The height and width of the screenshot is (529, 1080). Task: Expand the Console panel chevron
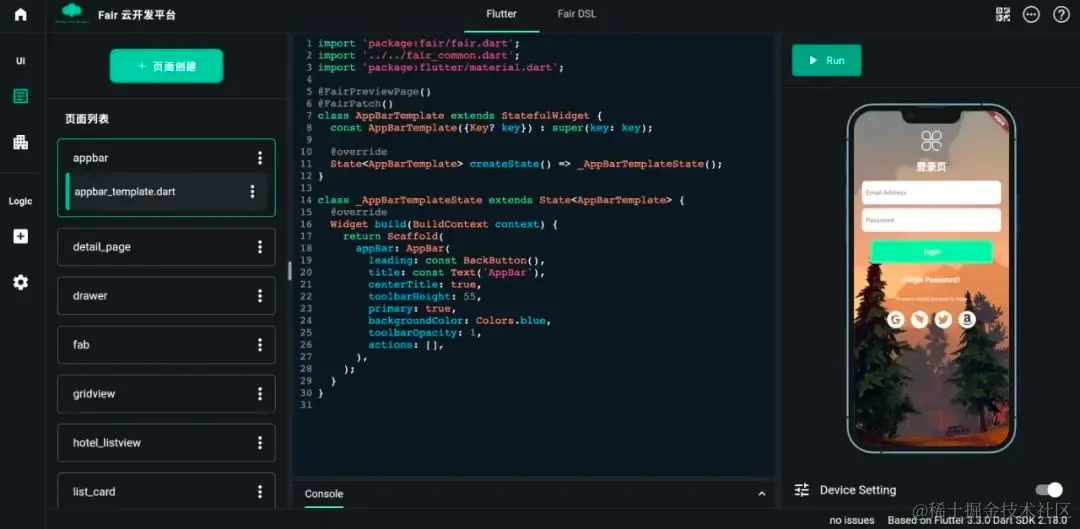[x=762, y=494]
